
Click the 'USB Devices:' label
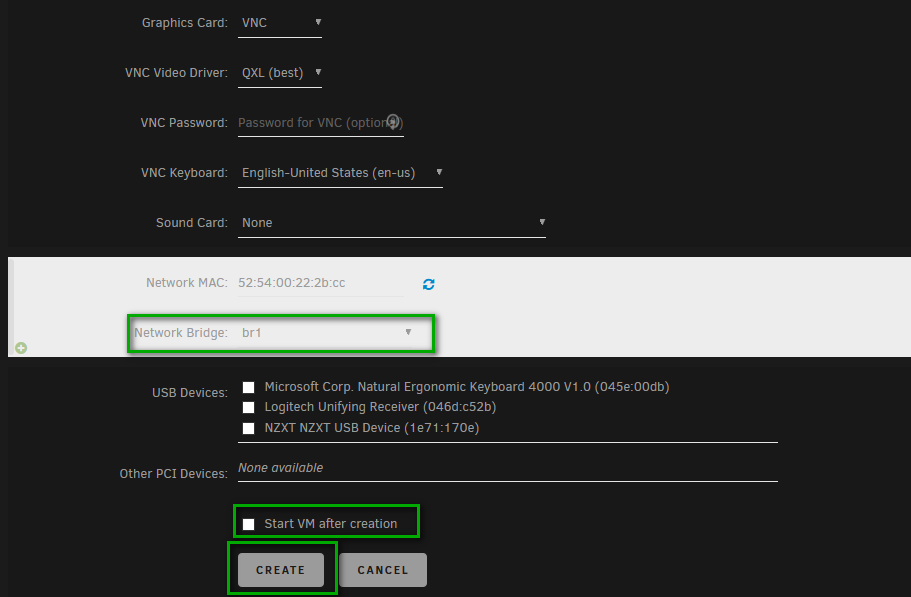tap(190, 393)
